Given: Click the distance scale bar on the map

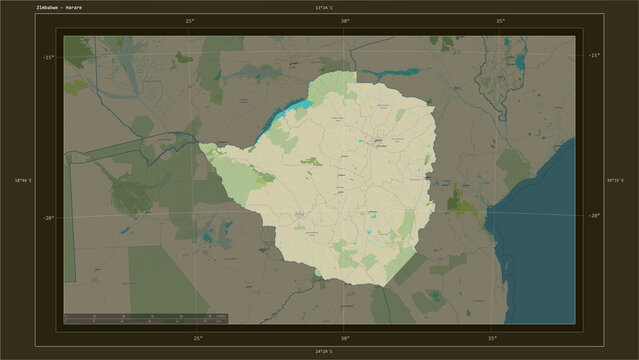Looking at the screenshot, I should [x=146, y=319].
